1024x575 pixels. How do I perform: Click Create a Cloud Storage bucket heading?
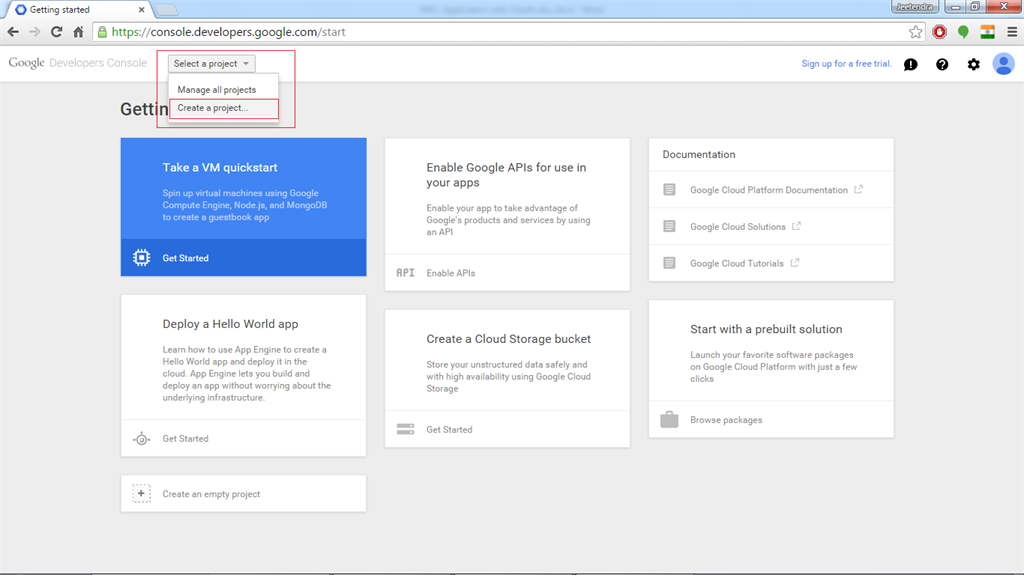(x=509, y=339)
